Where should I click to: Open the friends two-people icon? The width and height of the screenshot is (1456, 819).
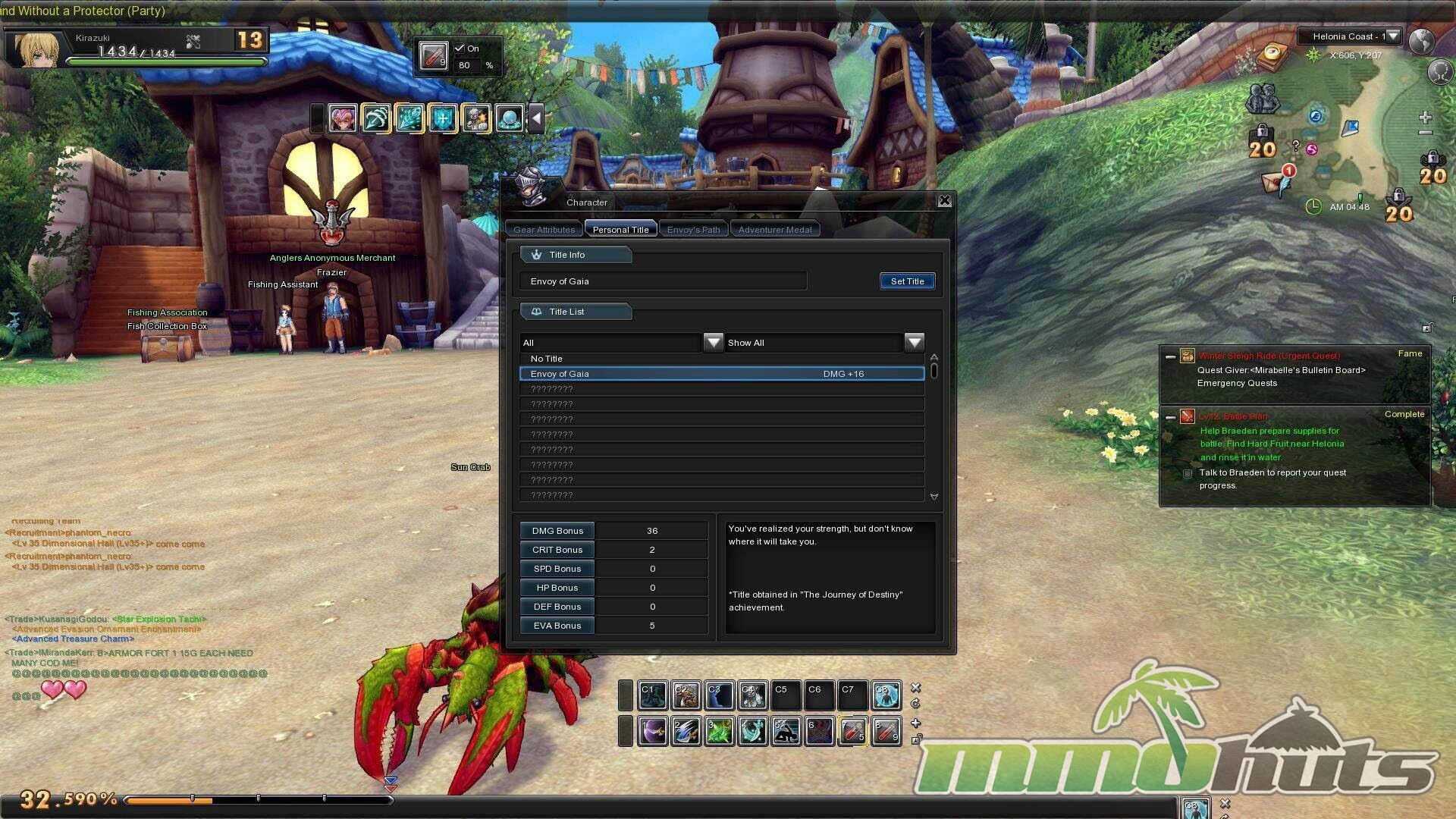point(1262,98)
